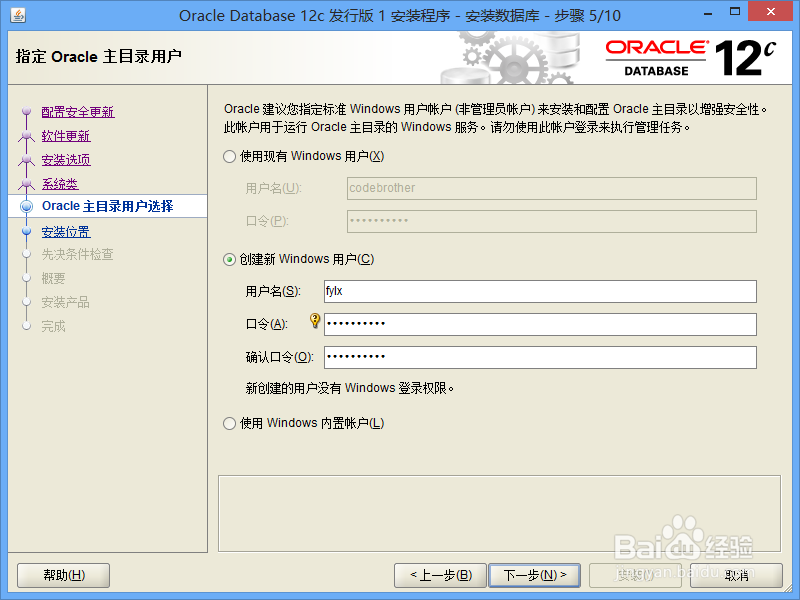The height and width of the screenshot is (600, 800).
Task: Go to the 软件更新 step
Action: tap(66, 136)
